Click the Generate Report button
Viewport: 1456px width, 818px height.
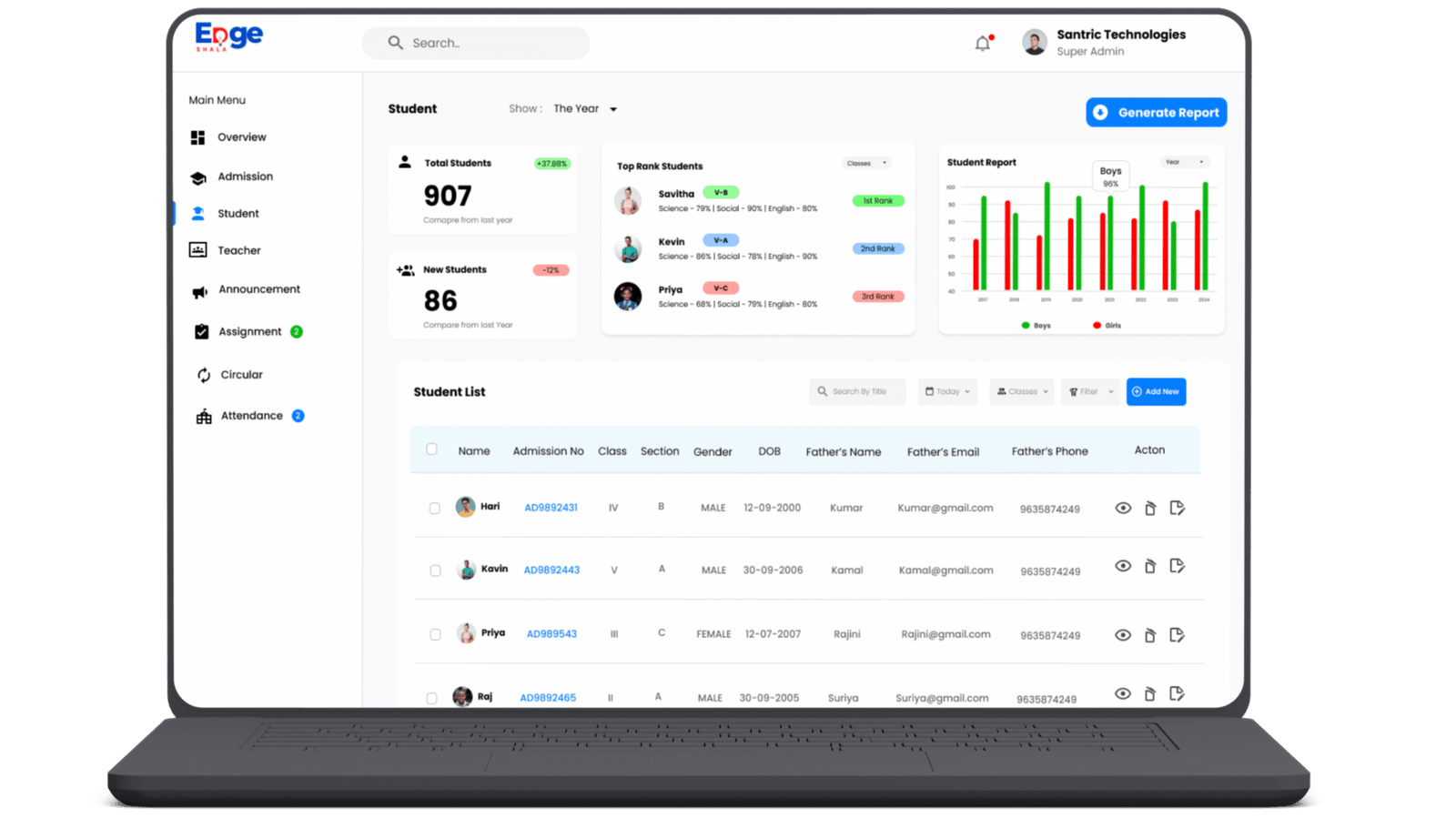(x=1156, y=113)
